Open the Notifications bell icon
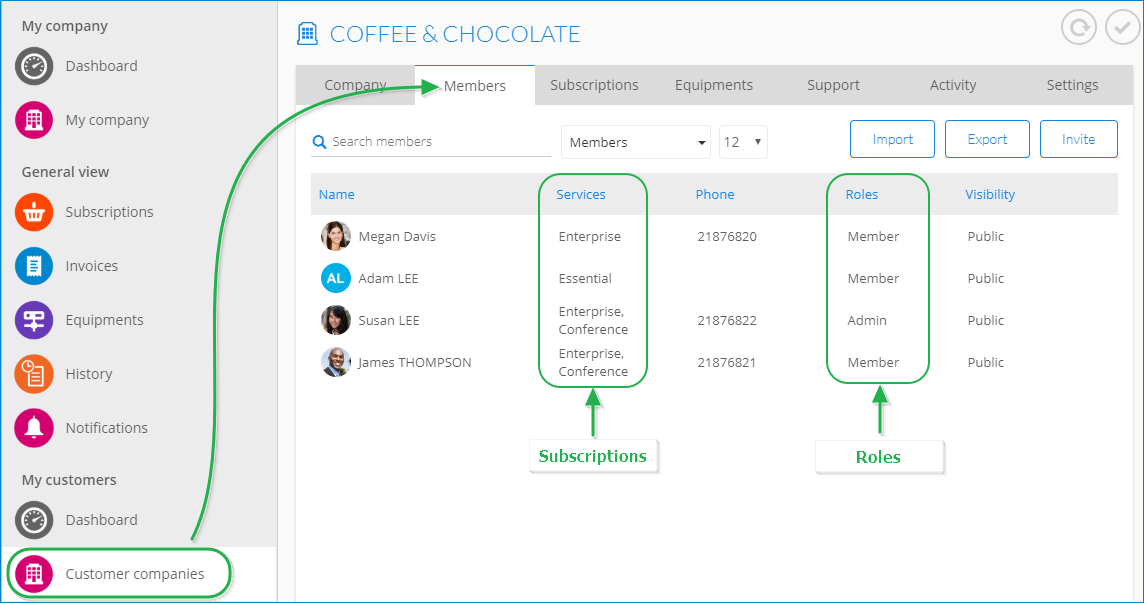The width and height of the screenshot is (1144, 603). pyautogui.click(x=34, y=428)
